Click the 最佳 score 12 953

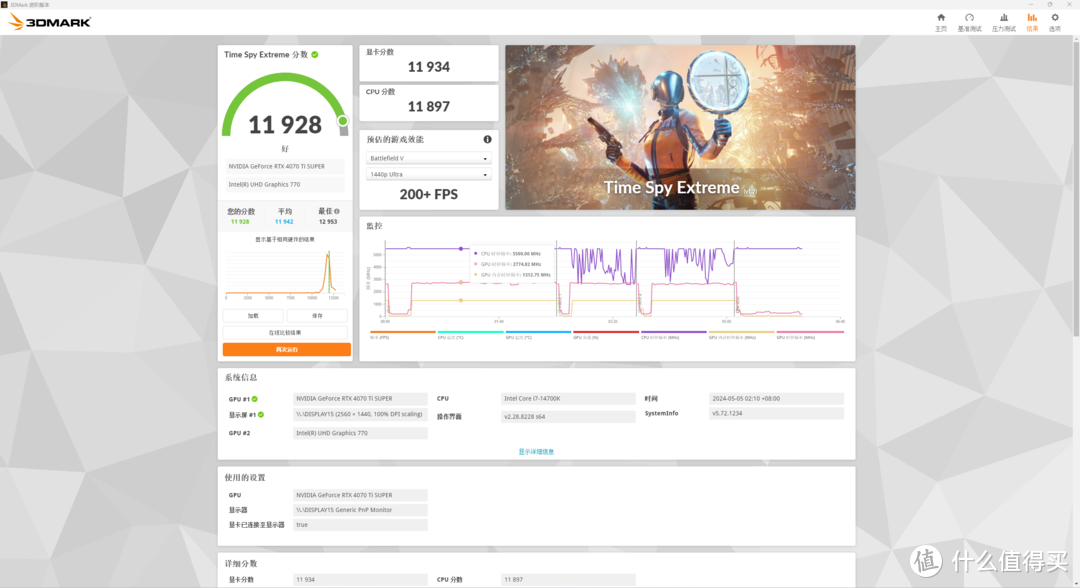tap(328, 222)
